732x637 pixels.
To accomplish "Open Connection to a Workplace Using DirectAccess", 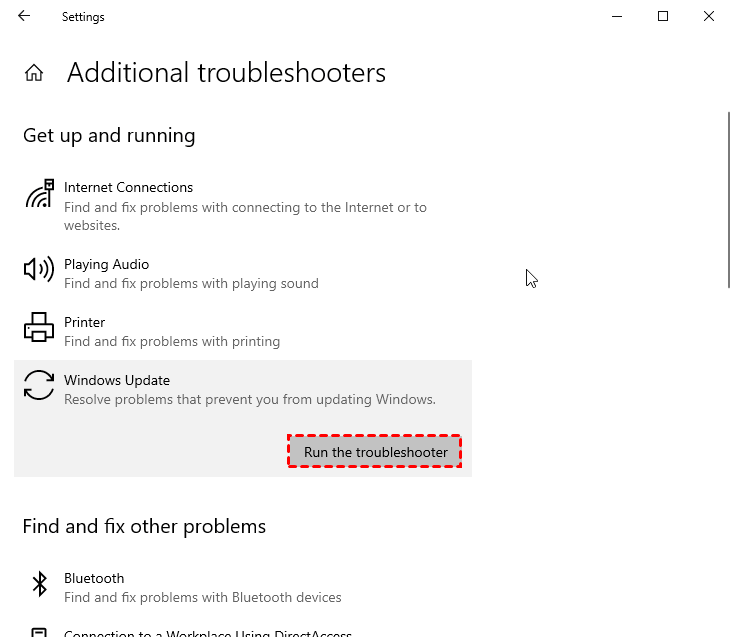I will click(x=208, y=632).
